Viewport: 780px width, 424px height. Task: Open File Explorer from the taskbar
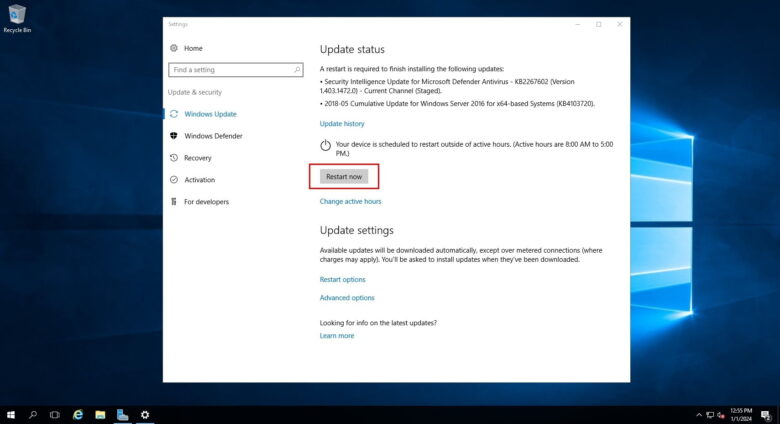[x=100, y=415]
